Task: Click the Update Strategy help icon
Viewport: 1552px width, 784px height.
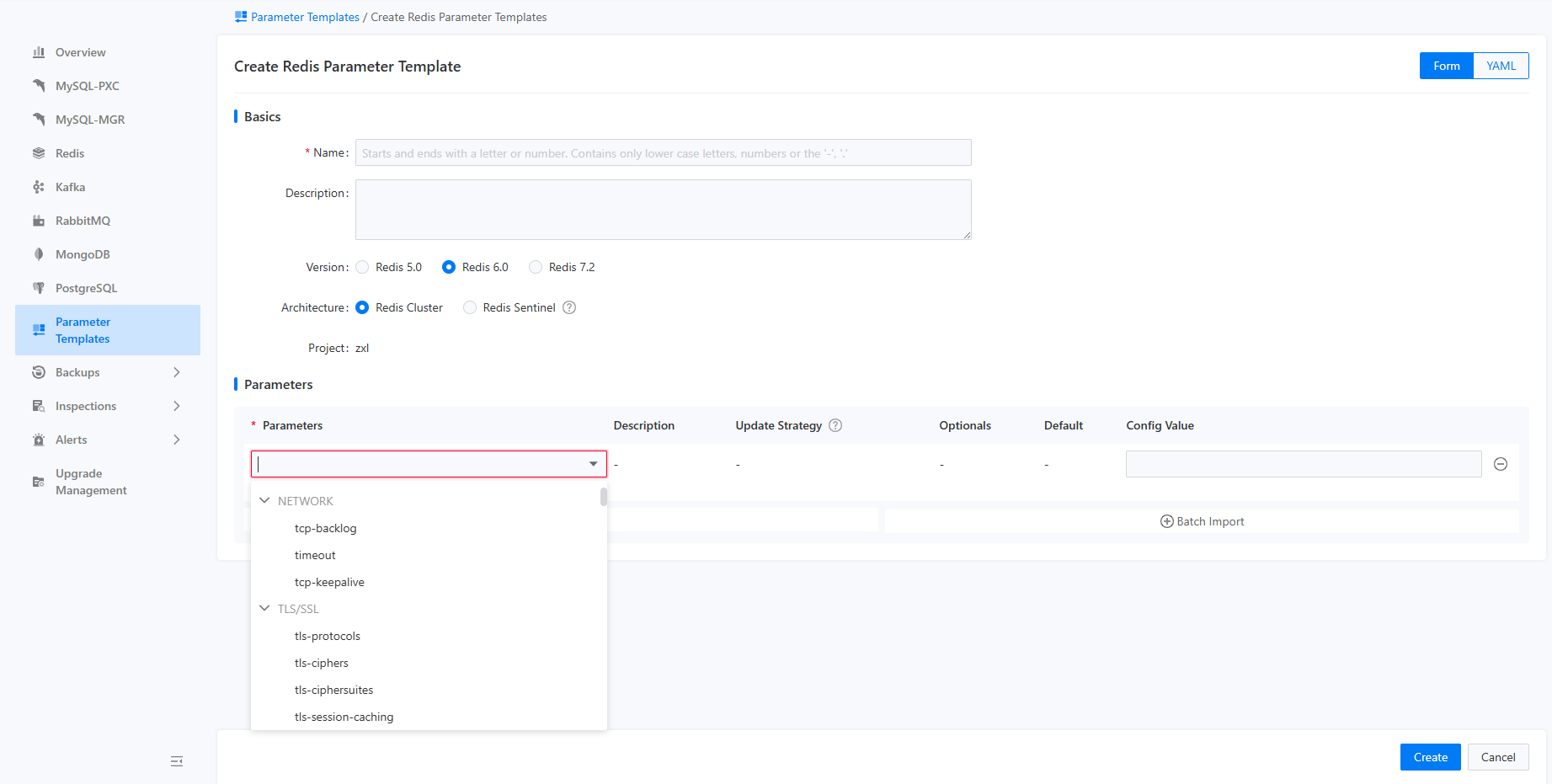Action: [835, 425]
